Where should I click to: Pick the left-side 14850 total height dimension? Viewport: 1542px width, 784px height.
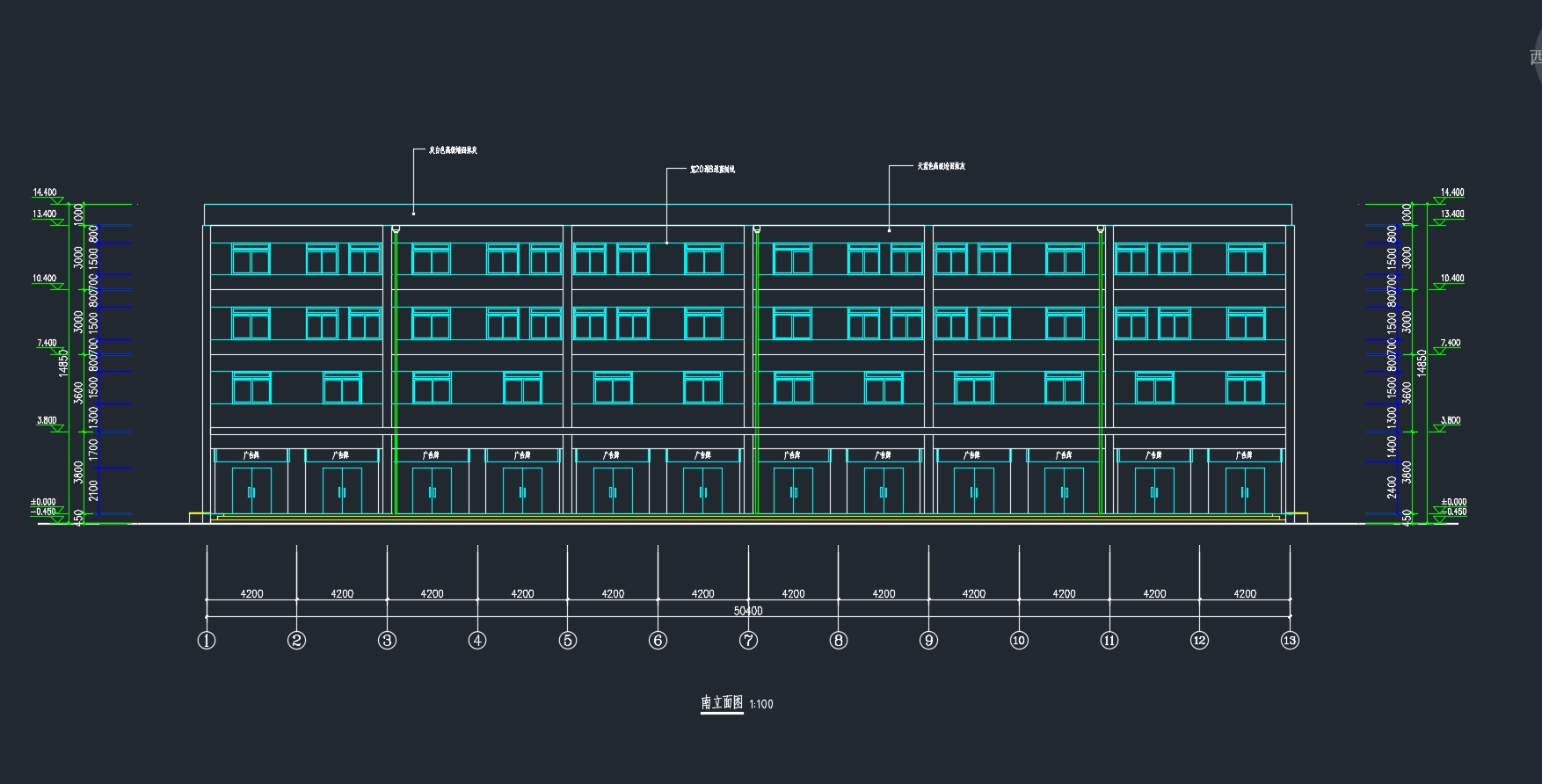pos(63,362)
